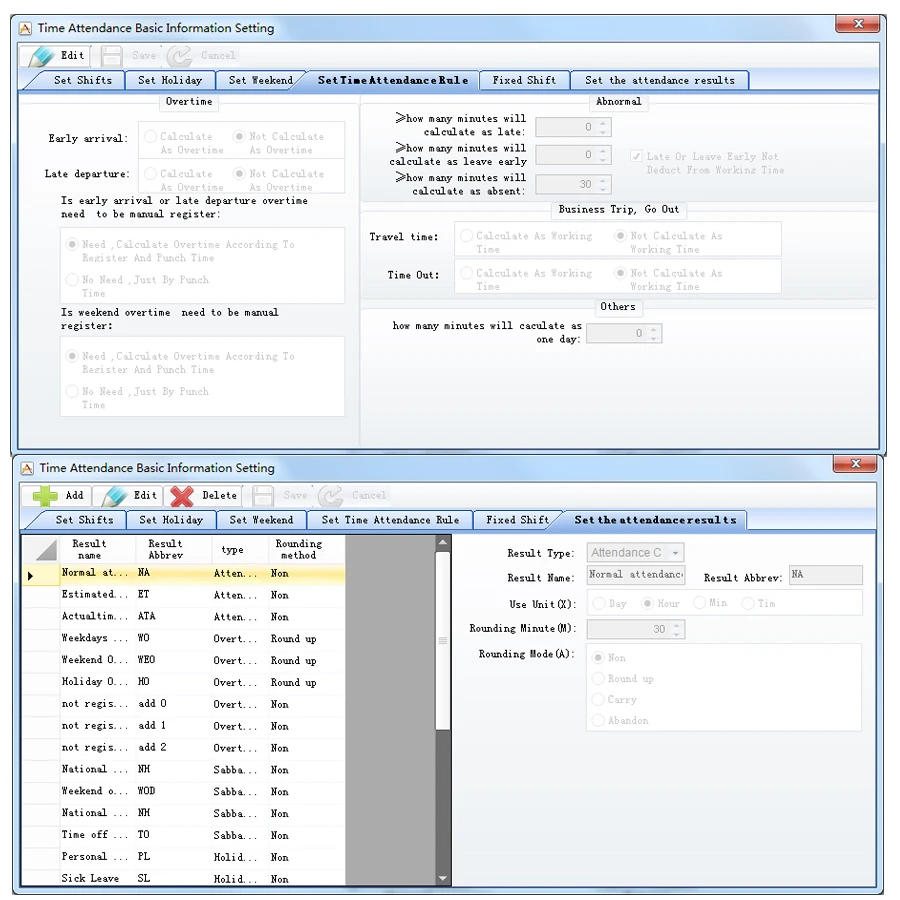Open the Result Type dropdown
Viewport: 900px width, 900px height.
click(x=635, y=553)
